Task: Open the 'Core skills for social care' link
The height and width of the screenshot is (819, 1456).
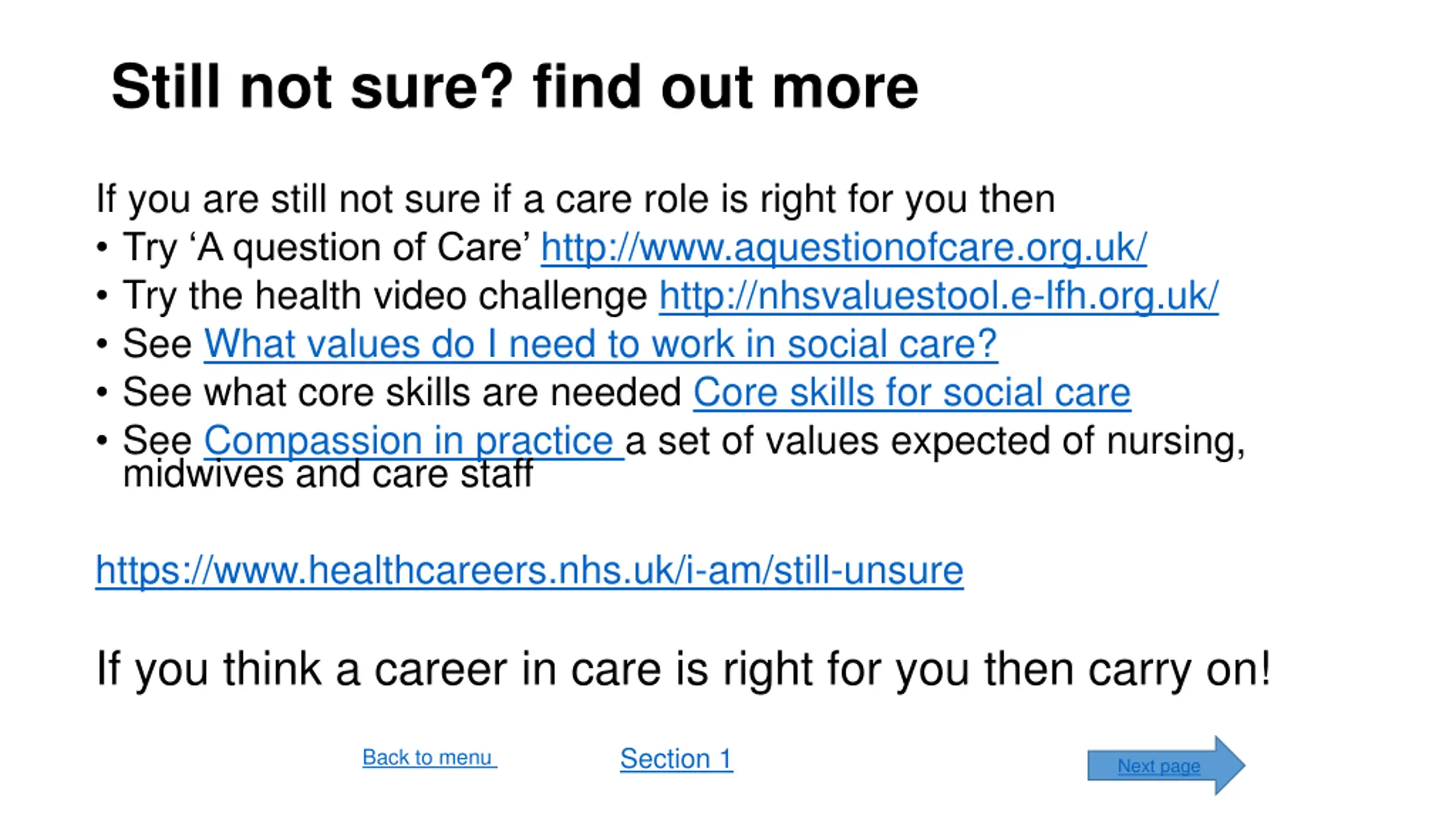Action: pyautogui.click(x=912, y=393)
